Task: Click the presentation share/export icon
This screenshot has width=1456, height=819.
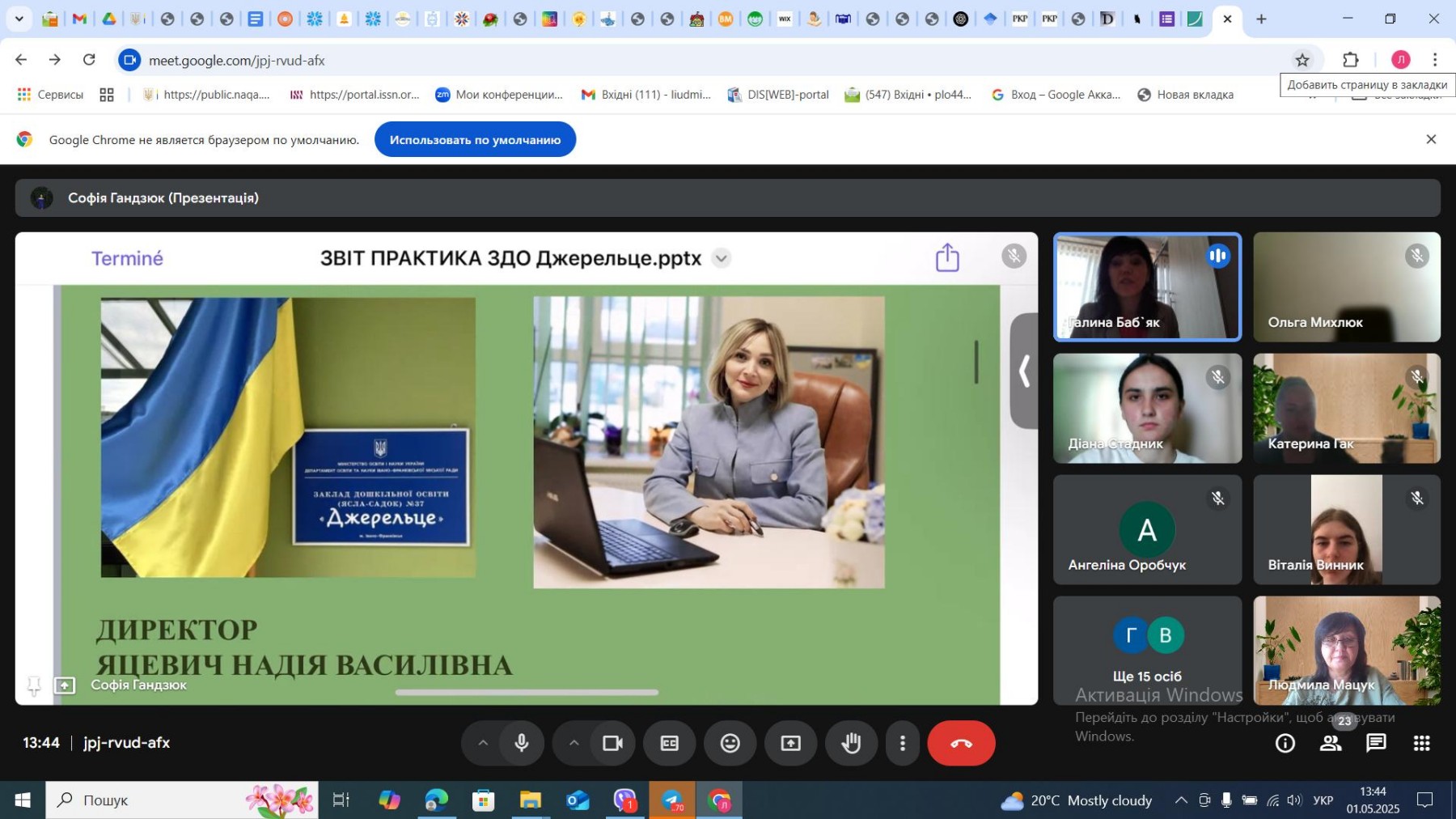Action: (947, 258)
